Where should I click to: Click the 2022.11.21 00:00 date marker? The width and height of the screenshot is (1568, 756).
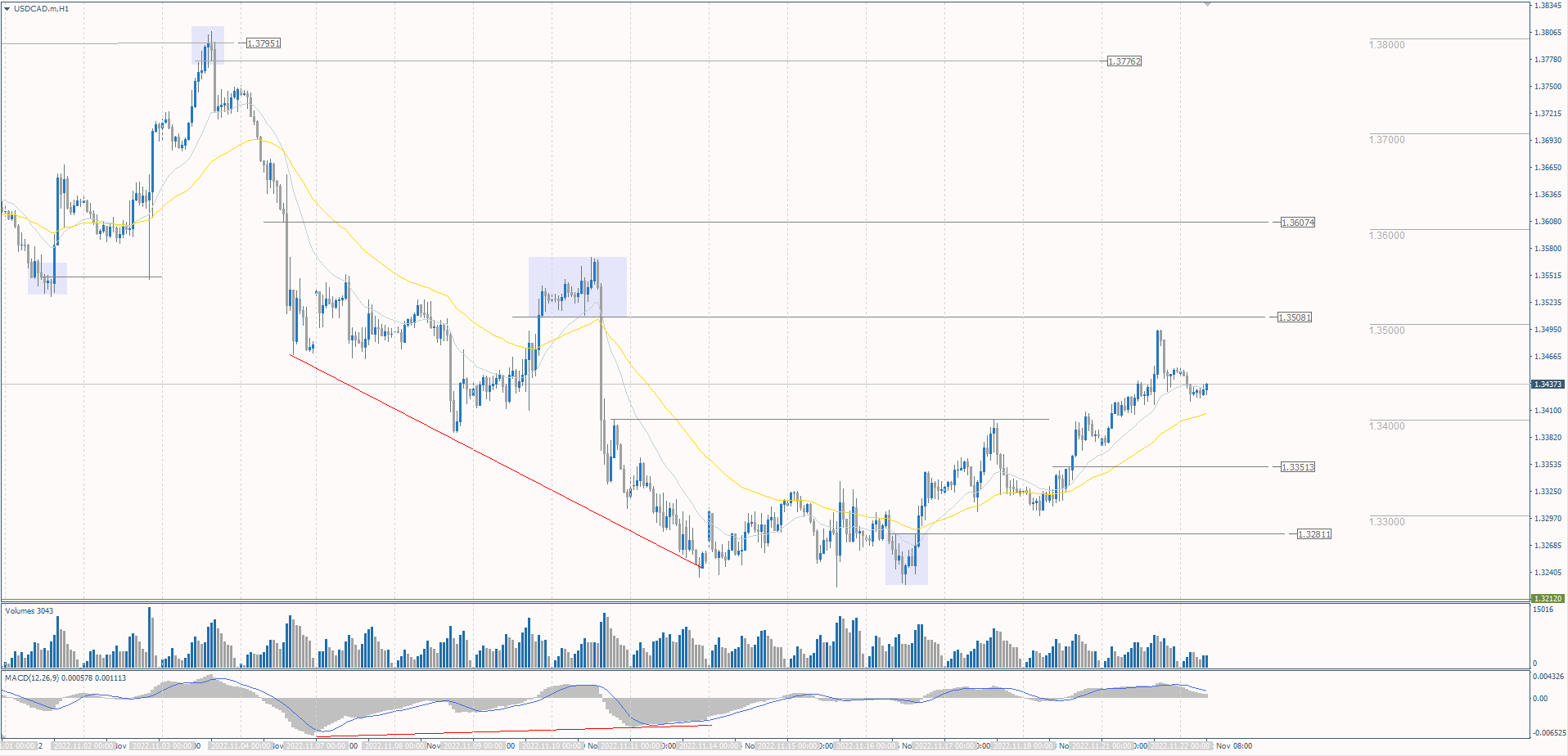click(x=1102, y=746)
